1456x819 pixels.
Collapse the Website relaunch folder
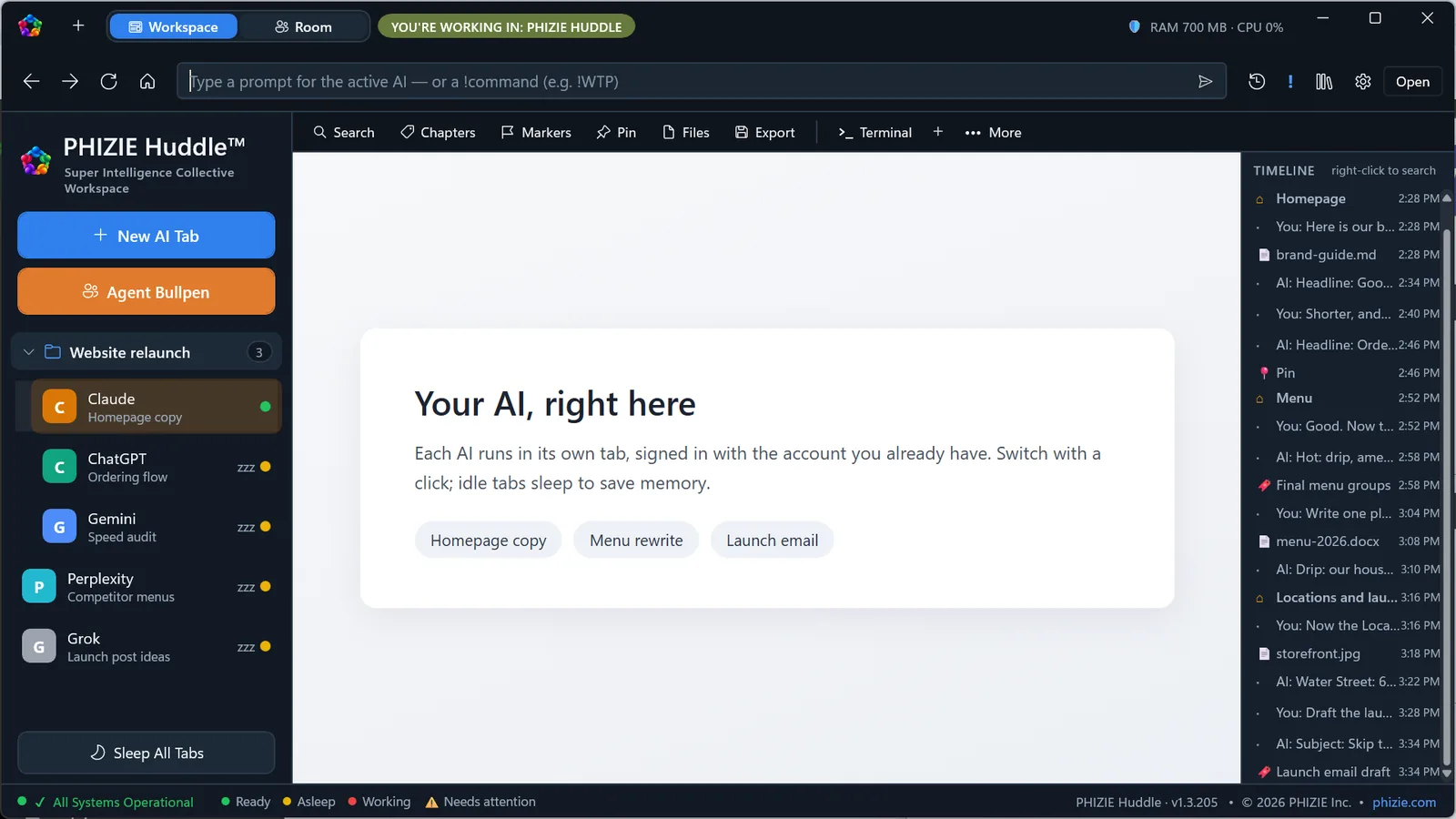[x=29, y=352]
